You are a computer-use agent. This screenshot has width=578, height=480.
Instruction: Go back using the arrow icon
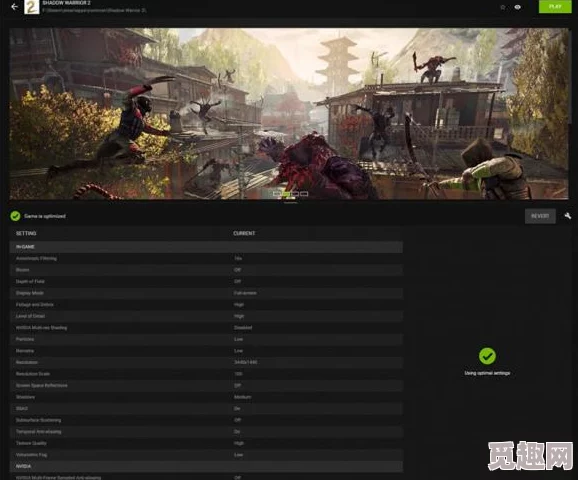(x=14, y=7)
